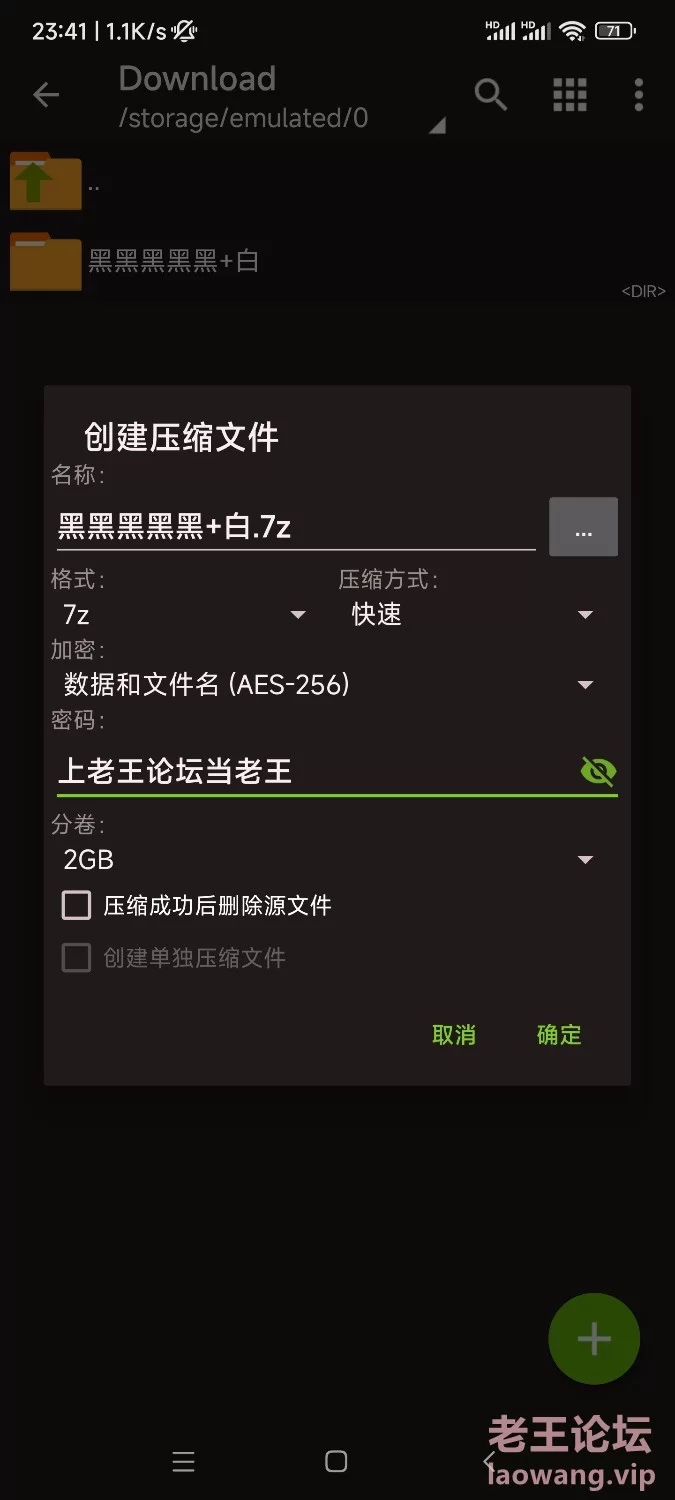Click the browse "..." button
The width and height of the screenshot is (675, 1500).
point(583,527)
